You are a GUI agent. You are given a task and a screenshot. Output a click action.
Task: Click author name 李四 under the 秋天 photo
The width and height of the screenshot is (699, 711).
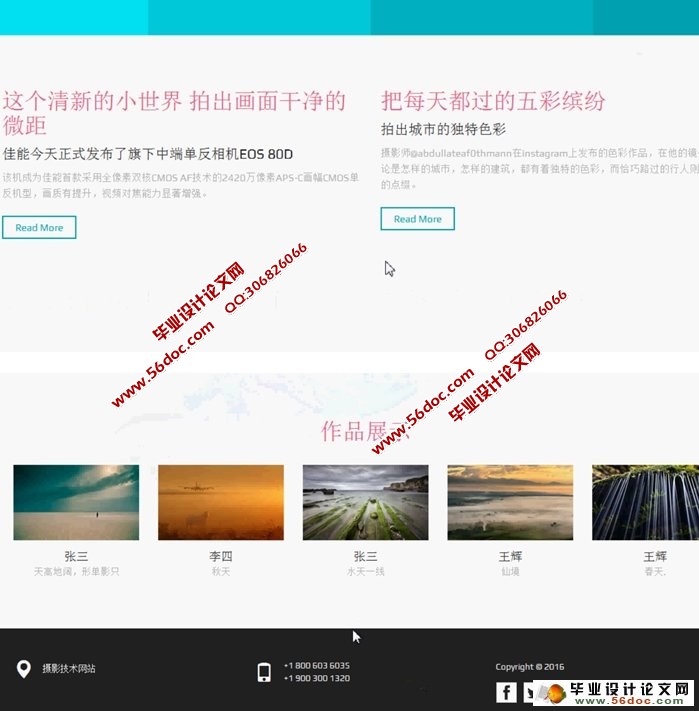(x=221, y=556)
